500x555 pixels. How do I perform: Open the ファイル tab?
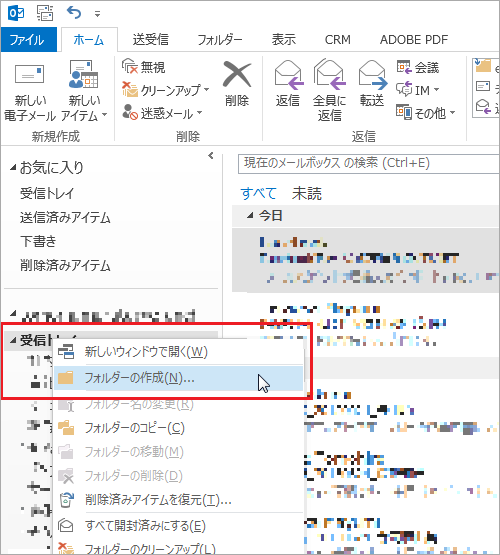tap(28, 40)
